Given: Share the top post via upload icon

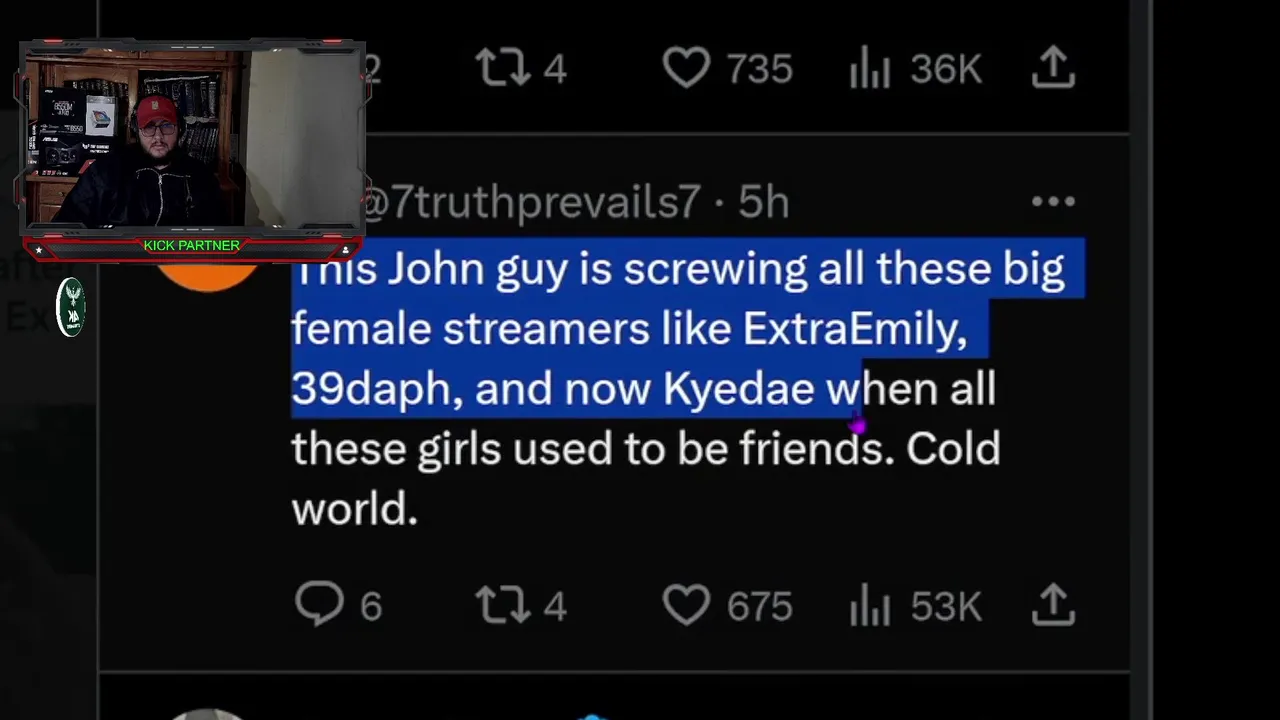Looking at the screenshot, I should pyautogui.click(x=1053, y=67).
